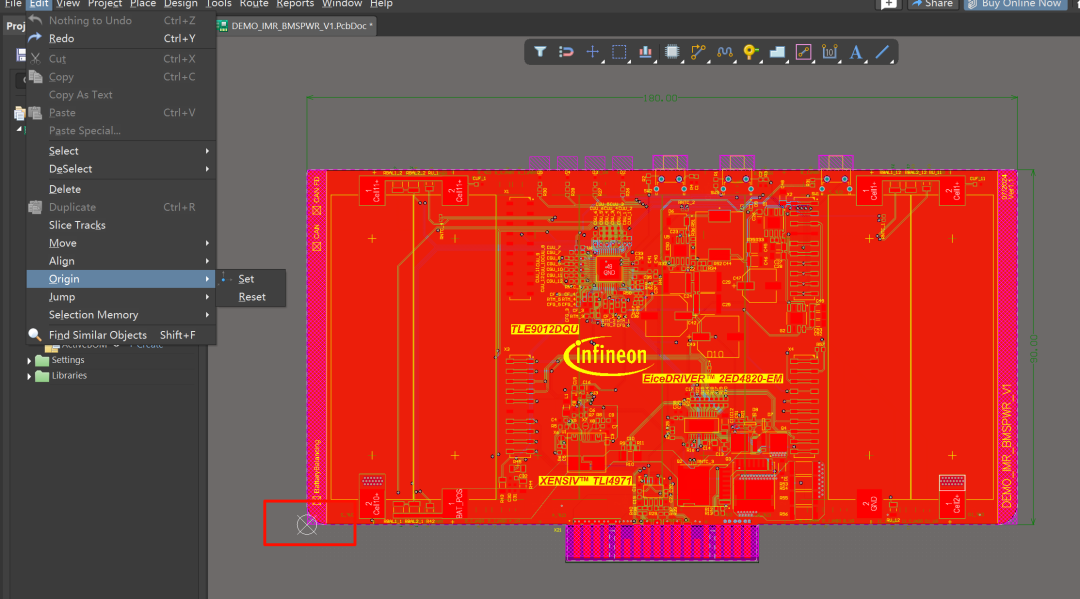The height and width of the screenshot is (599, 1080).
Task: Select the Libraries tree item label
Action: (x=70, y=376)
